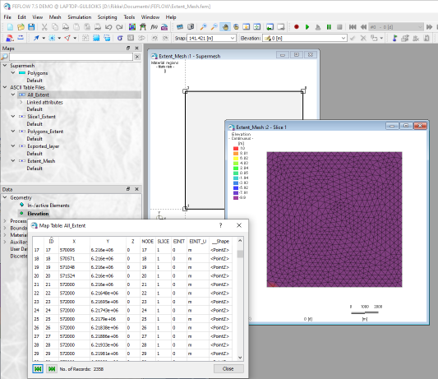Open the Tools menu

(129, 17)
